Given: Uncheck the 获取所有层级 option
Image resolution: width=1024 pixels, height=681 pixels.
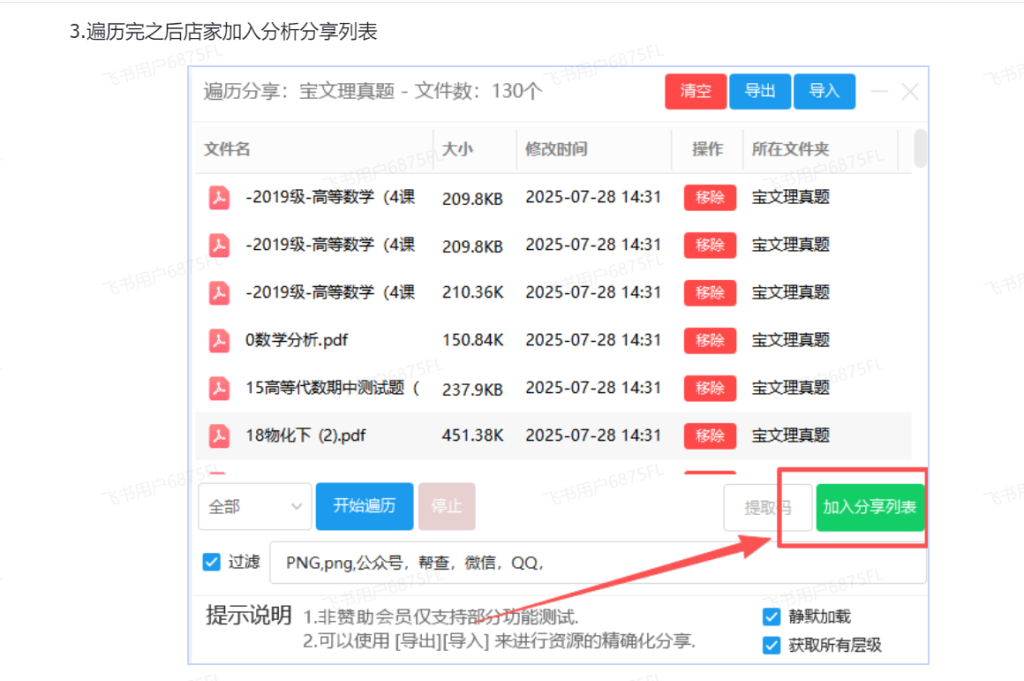Looking at the screenshot, I should [x=771, y=646].
